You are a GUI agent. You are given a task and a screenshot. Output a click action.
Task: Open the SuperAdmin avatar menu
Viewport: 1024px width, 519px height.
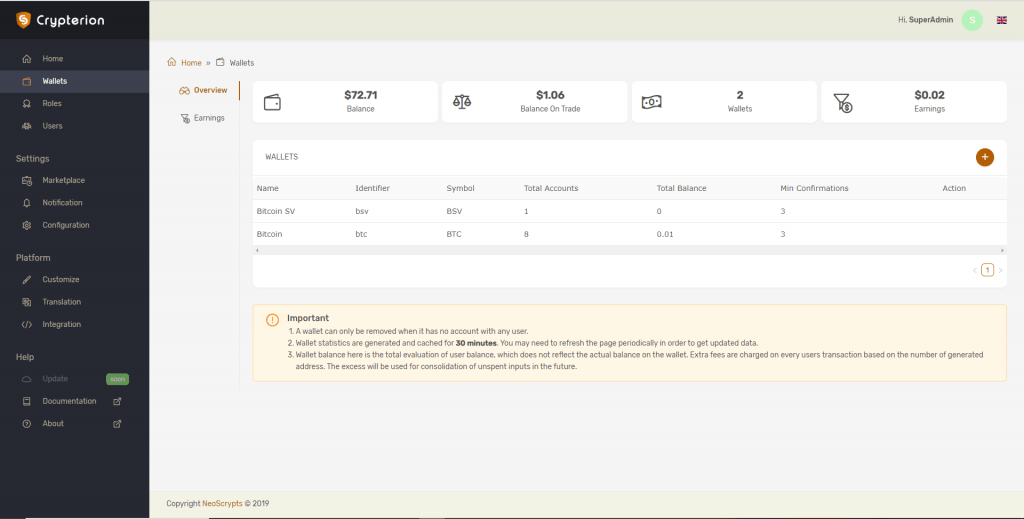[x=972, y=20]
